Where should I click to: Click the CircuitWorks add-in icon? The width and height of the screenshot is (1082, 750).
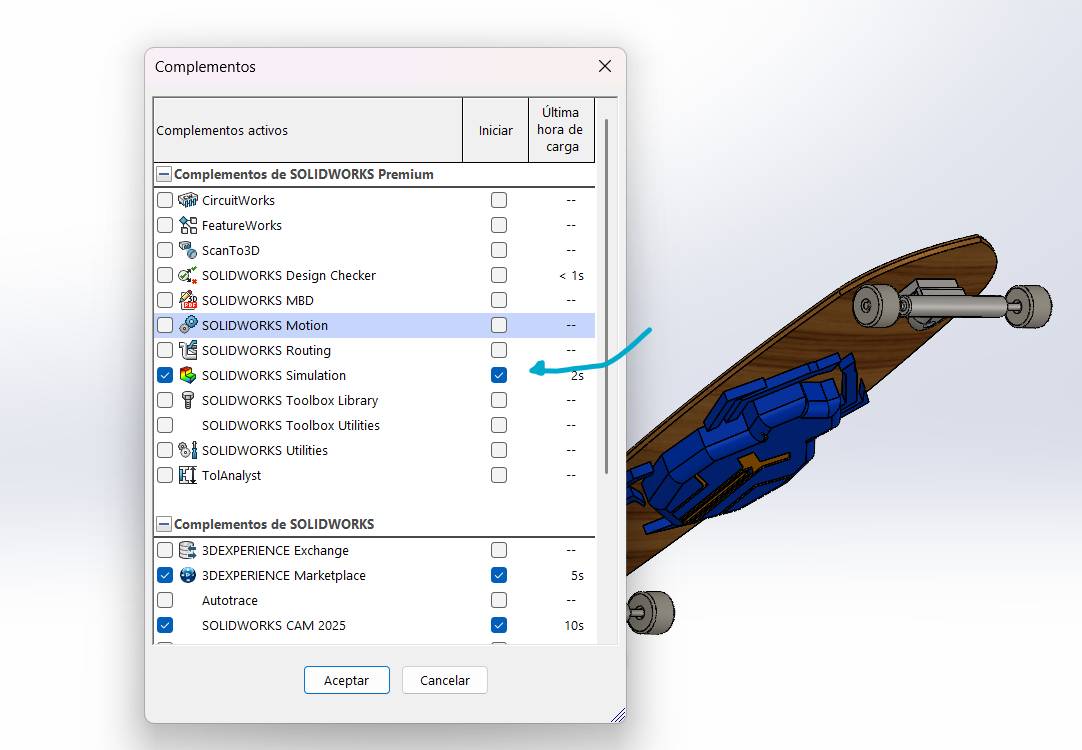[x=188, y=200]
